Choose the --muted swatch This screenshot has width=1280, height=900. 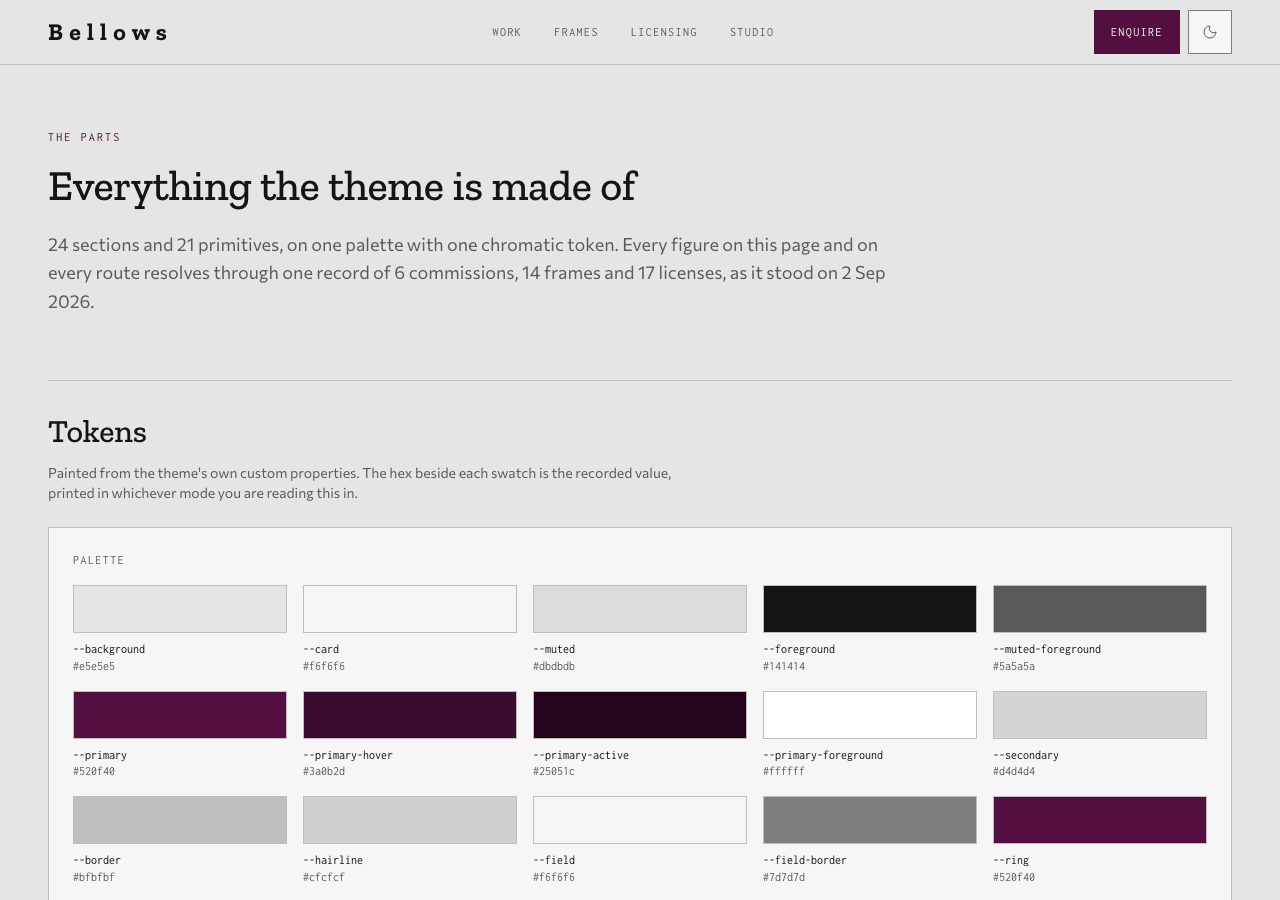(640, 609)
